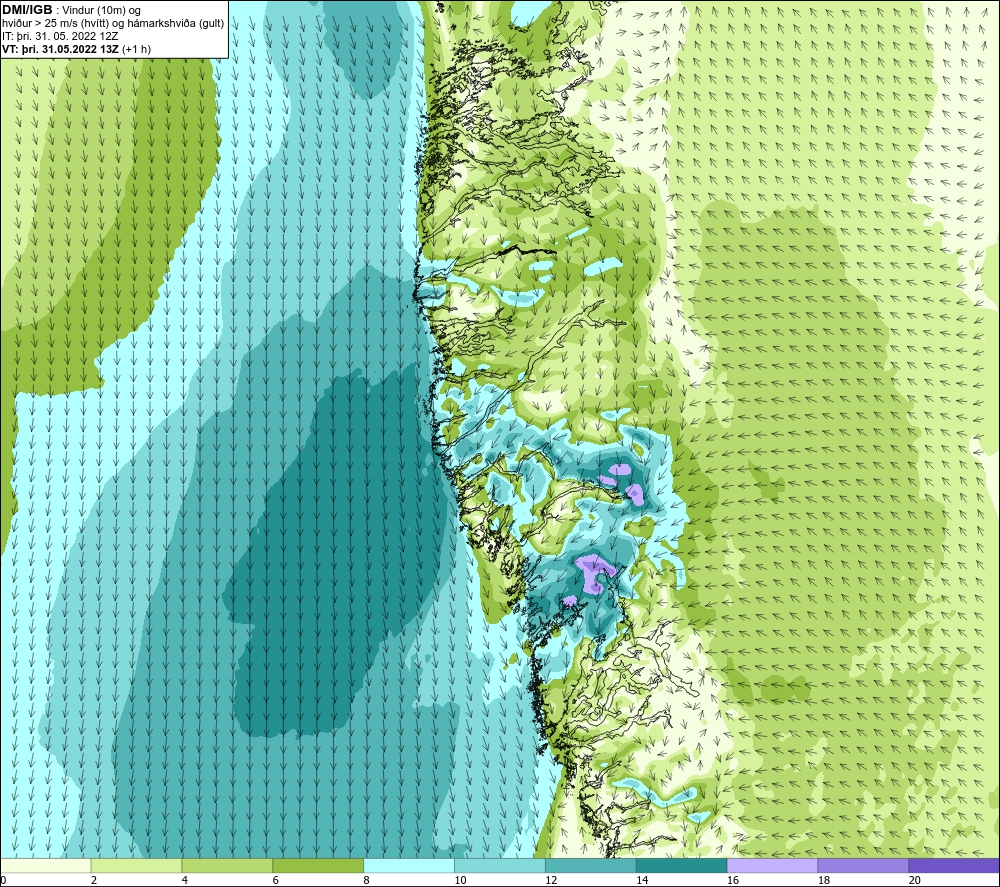Click the legend label '8'
The height and width of the screenshot is (887, 1000).
click(x=367, y=880)
